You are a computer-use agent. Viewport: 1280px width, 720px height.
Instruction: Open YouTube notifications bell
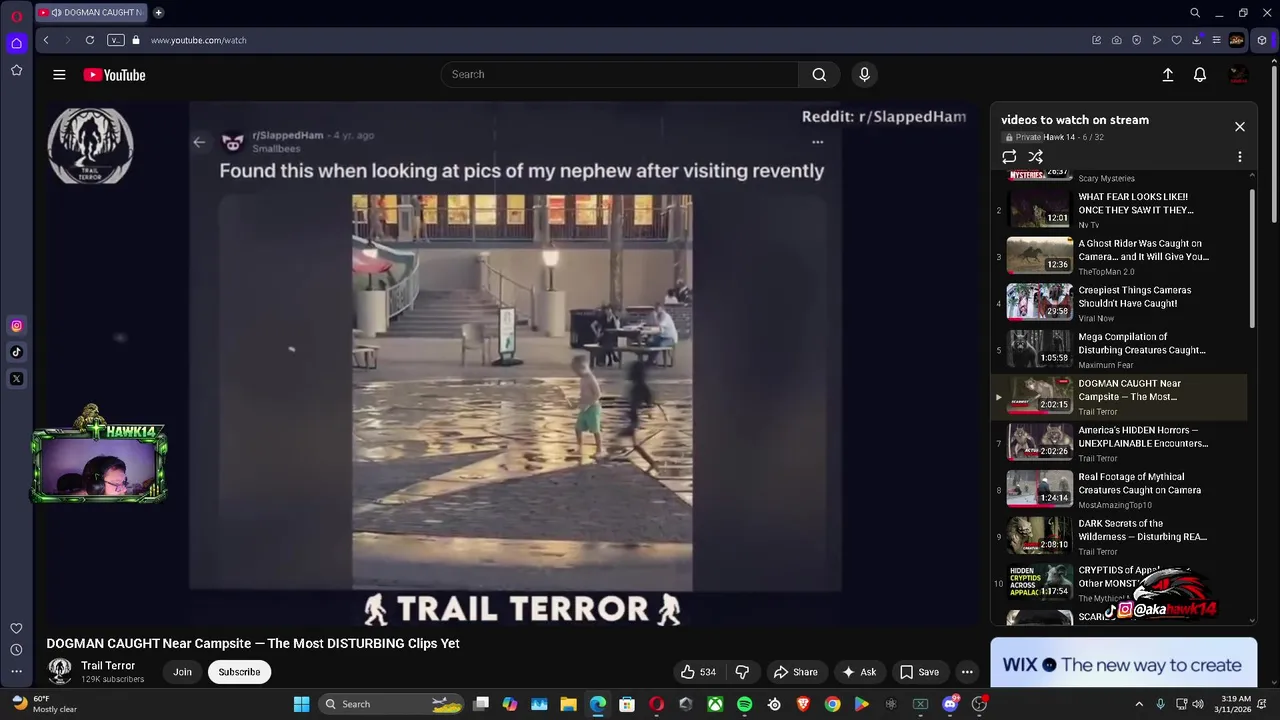(x=1200, y=75)
